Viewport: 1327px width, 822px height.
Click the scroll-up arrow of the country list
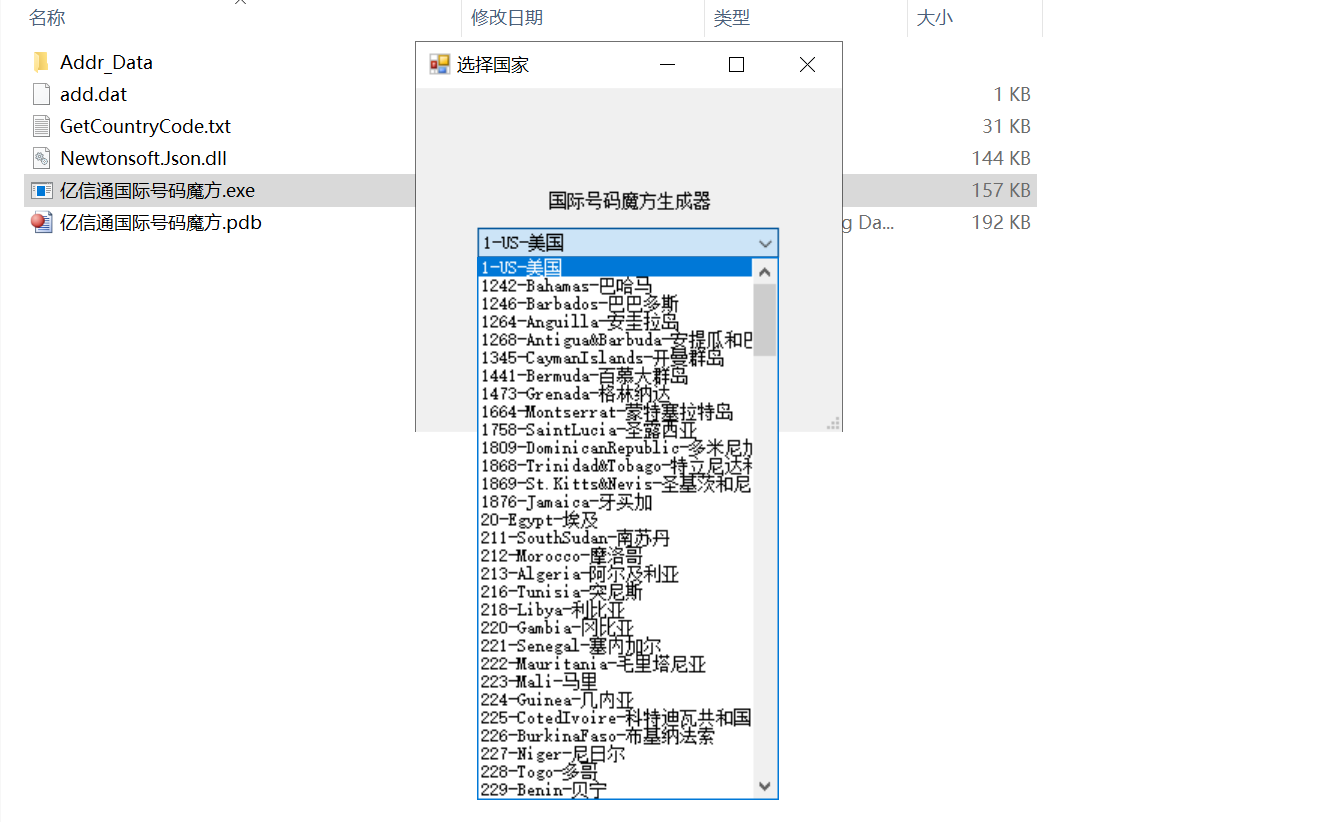763,269
